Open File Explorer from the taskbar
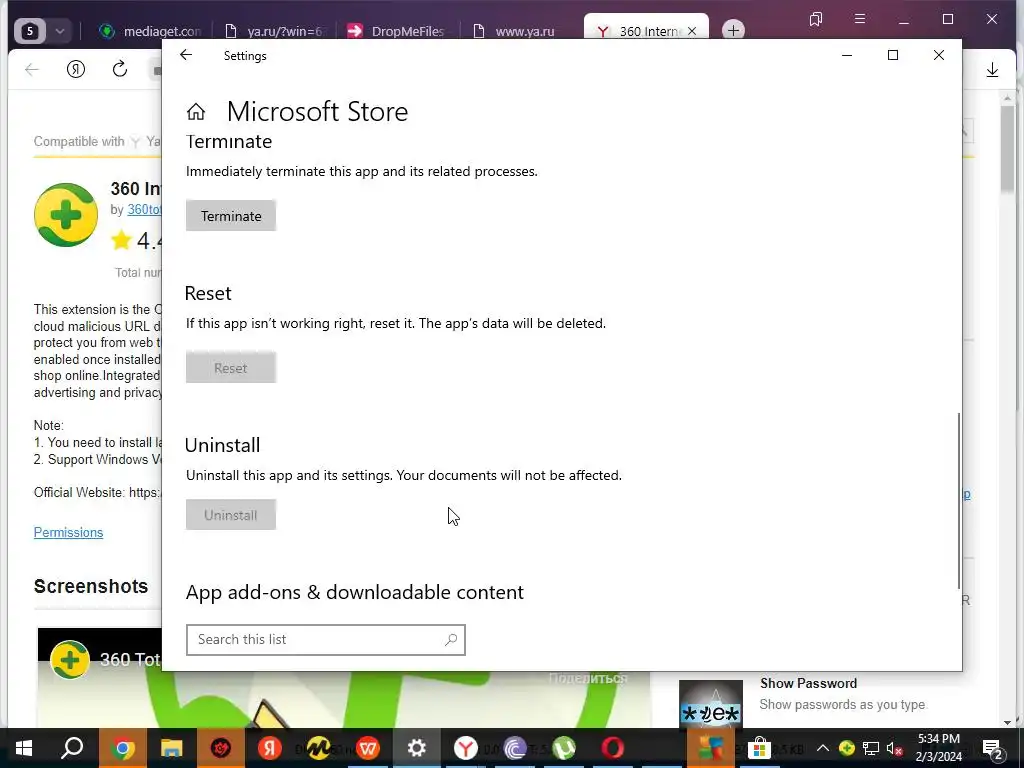 click(x=171, y=748)
